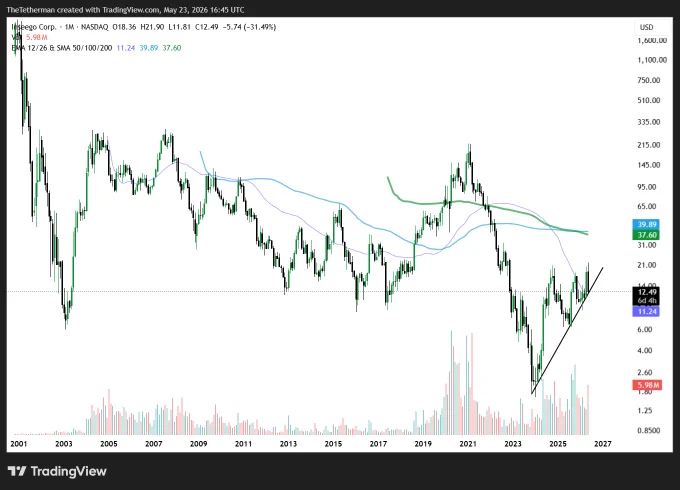Click the 2.60 price axis label
680x490 pixels.
(x=645, y=372)
